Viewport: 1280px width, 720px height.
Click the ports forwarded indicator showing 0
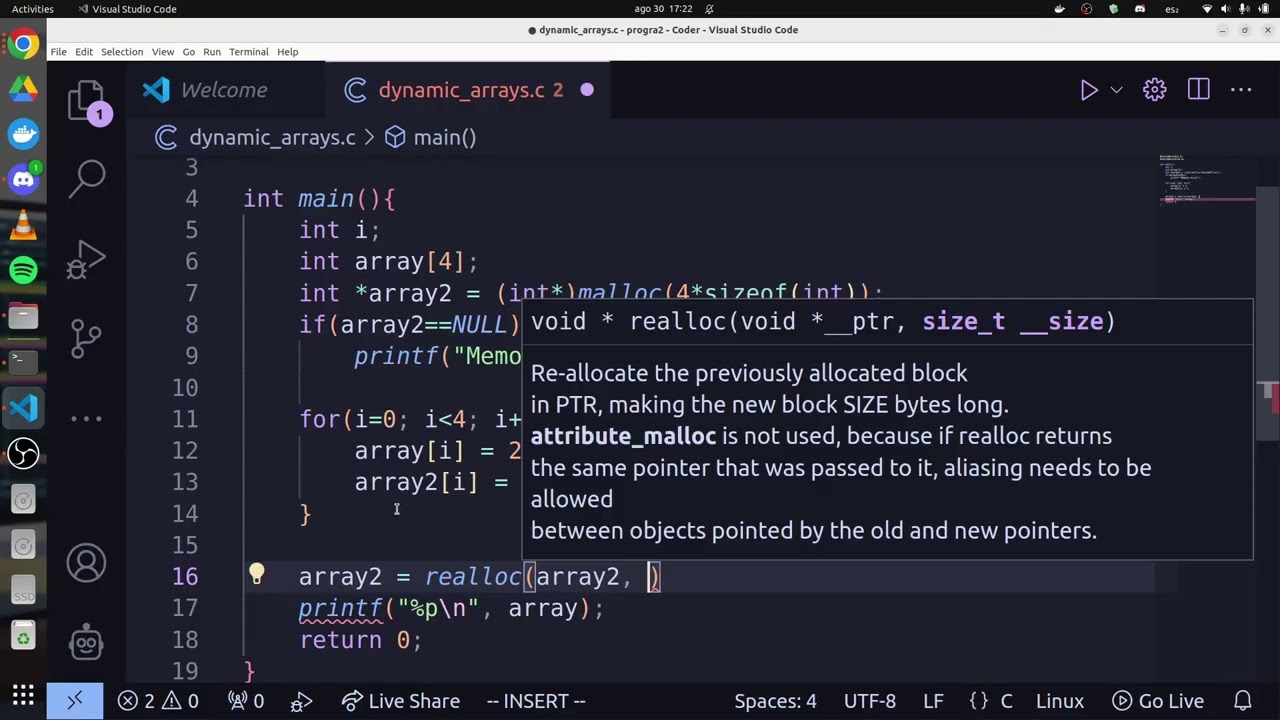tap(245, 701)
